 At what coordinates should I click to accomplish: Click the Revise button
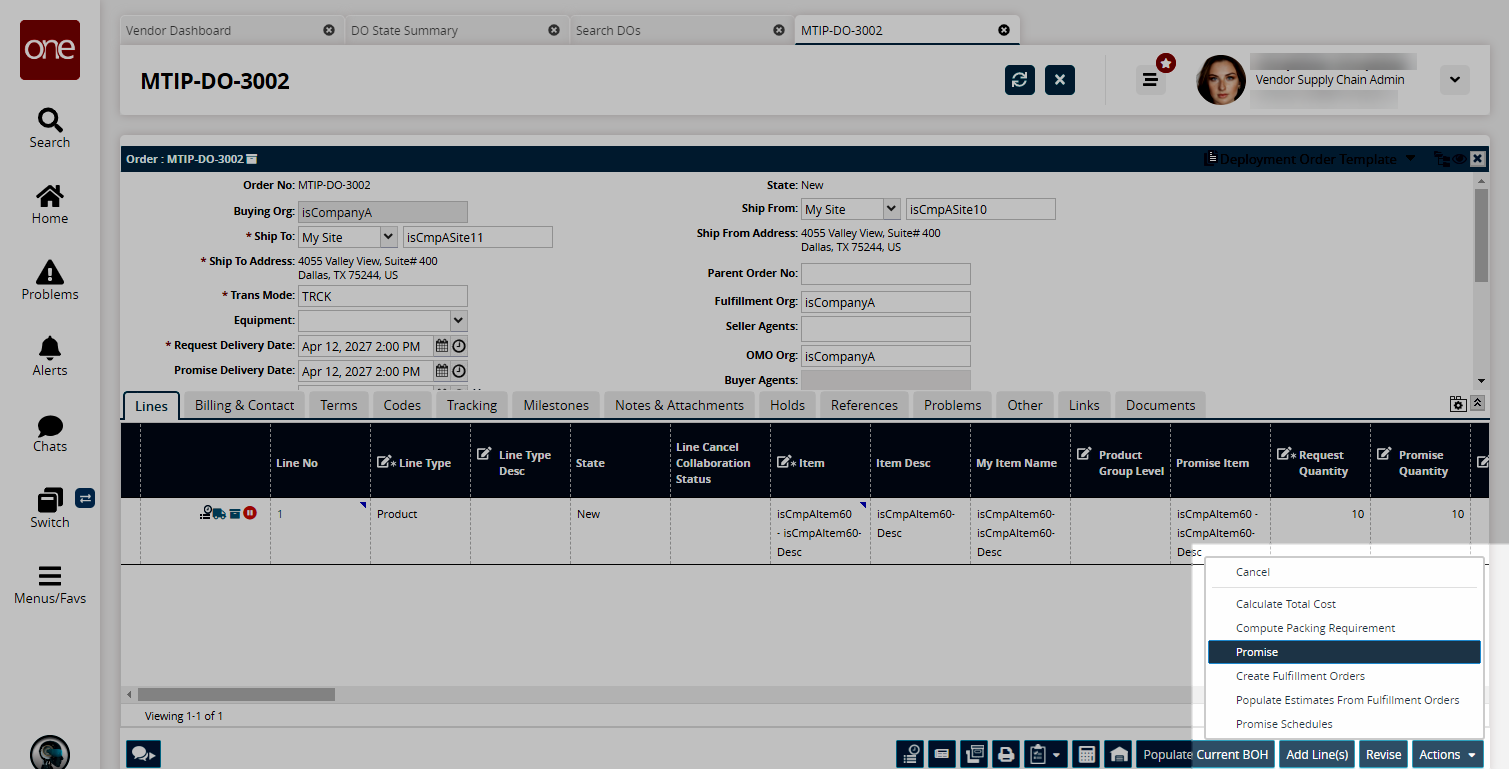1383,754
